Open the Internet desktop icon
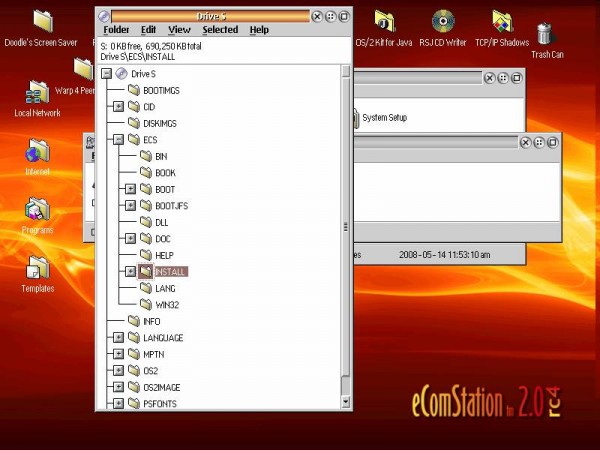This screenshot has width=600, height=450. [37, 152]
